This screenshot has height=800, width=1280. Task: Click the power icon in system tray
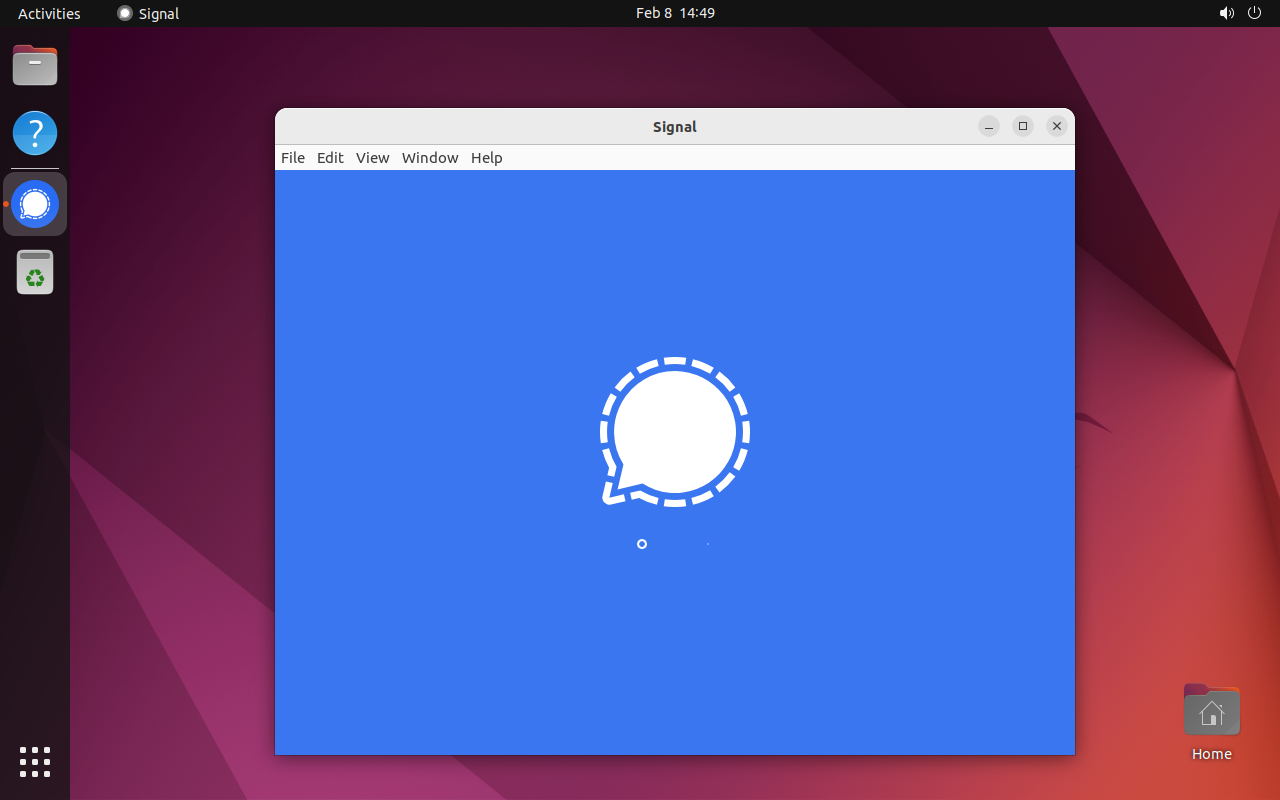(x=1255, y=13)
